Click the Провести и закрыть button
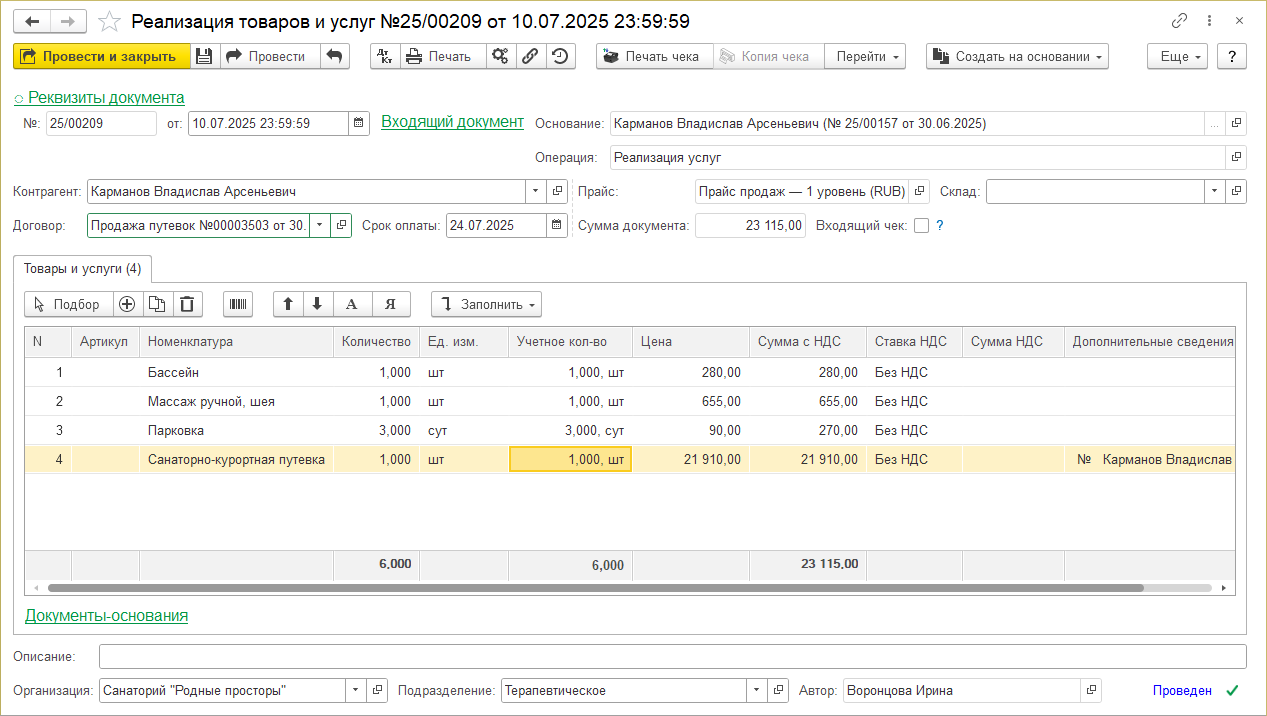The height and width of the screenshot is (716, 1267). coord(100,57)
